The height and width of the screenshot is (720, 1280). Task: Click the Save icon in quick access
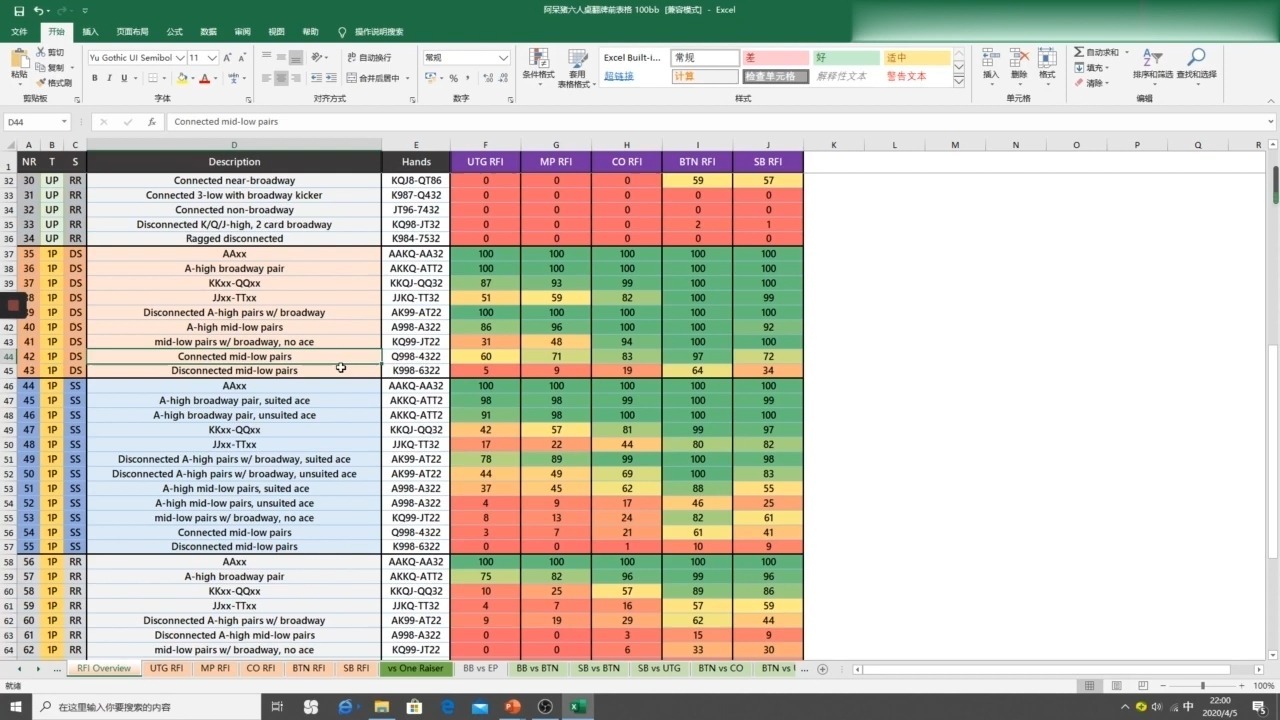pyautogui.click(x=18, y=10)
